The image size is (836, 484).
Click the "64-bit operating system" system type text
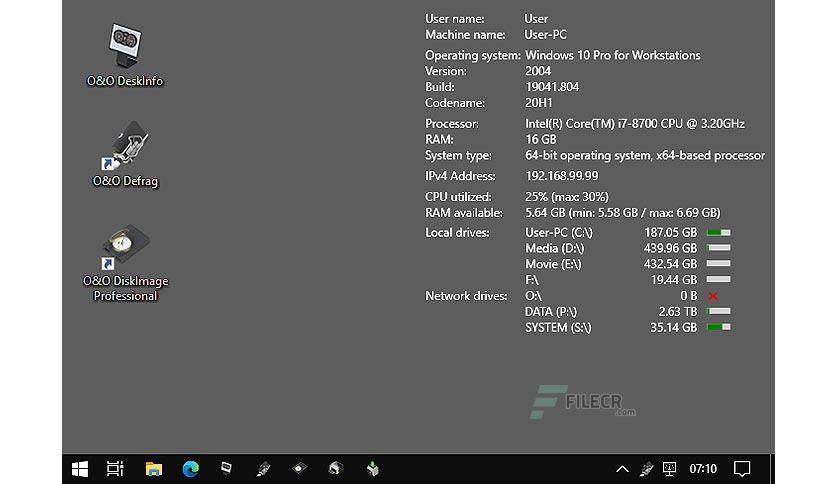pos(588,156)
